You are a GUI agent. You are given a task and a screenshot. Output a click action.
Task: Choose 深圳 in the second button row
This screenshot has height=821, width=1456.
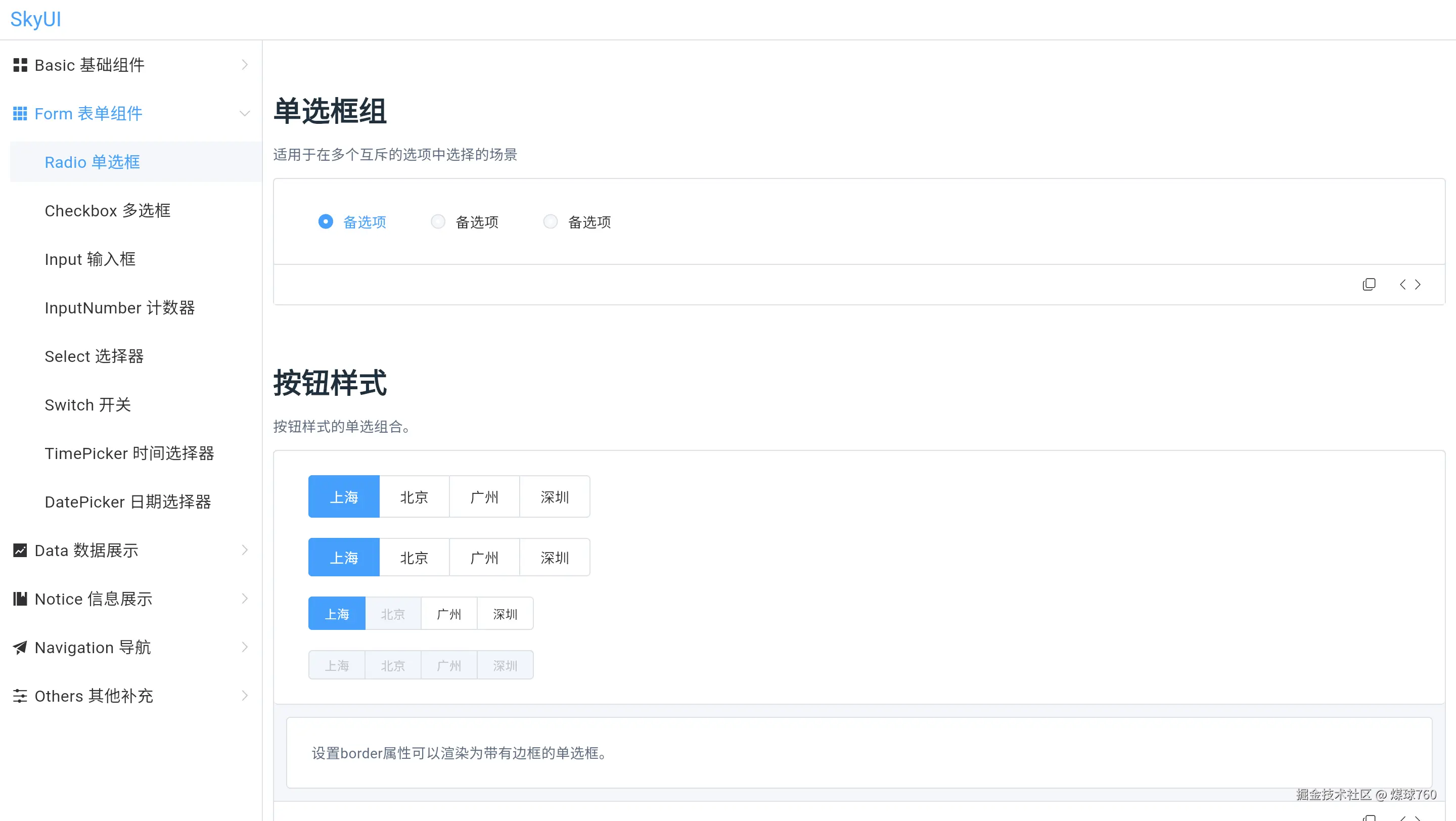click(554, 558)
